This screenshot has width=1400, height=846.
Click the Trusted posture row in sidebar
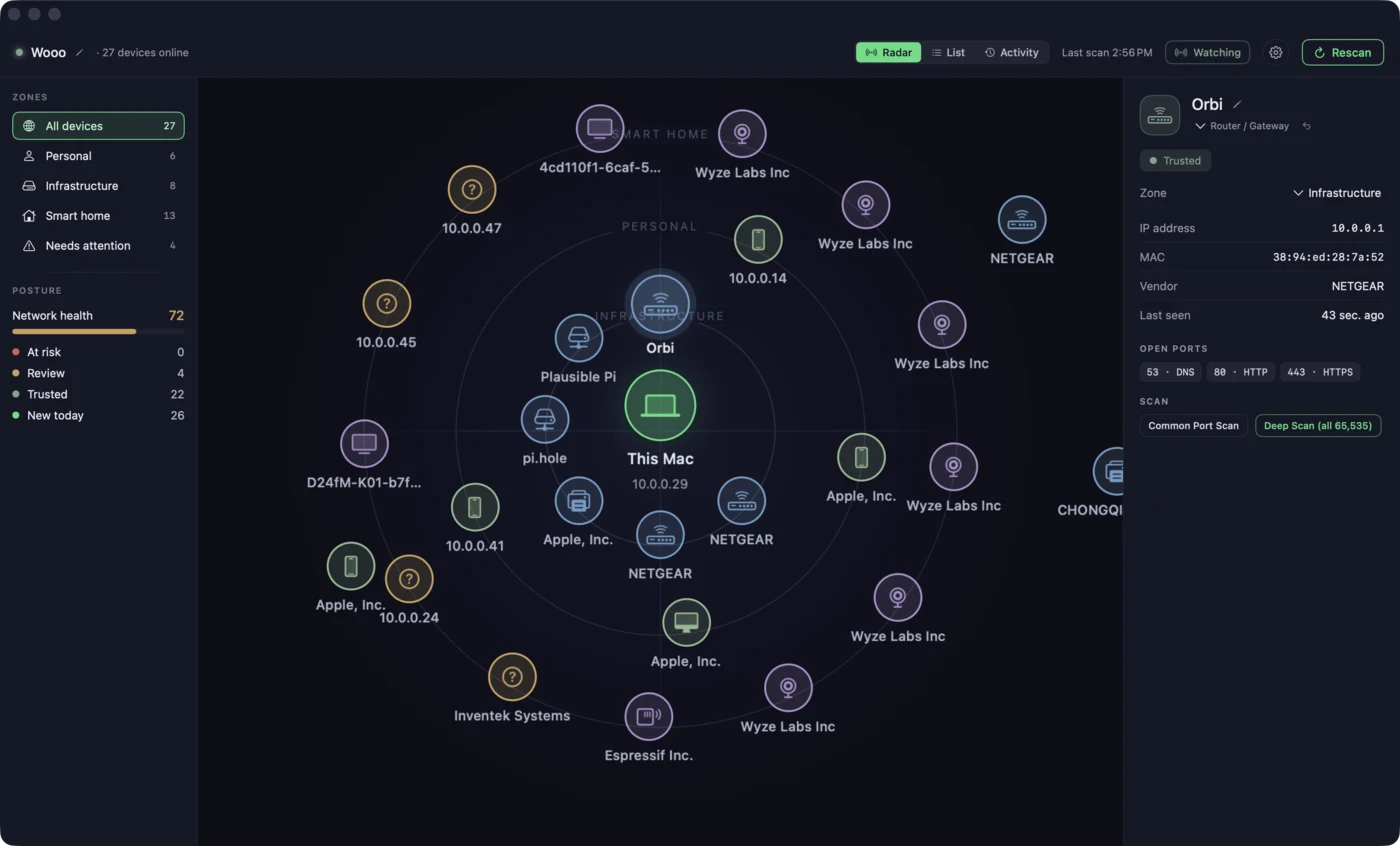(x=98, y=394)
